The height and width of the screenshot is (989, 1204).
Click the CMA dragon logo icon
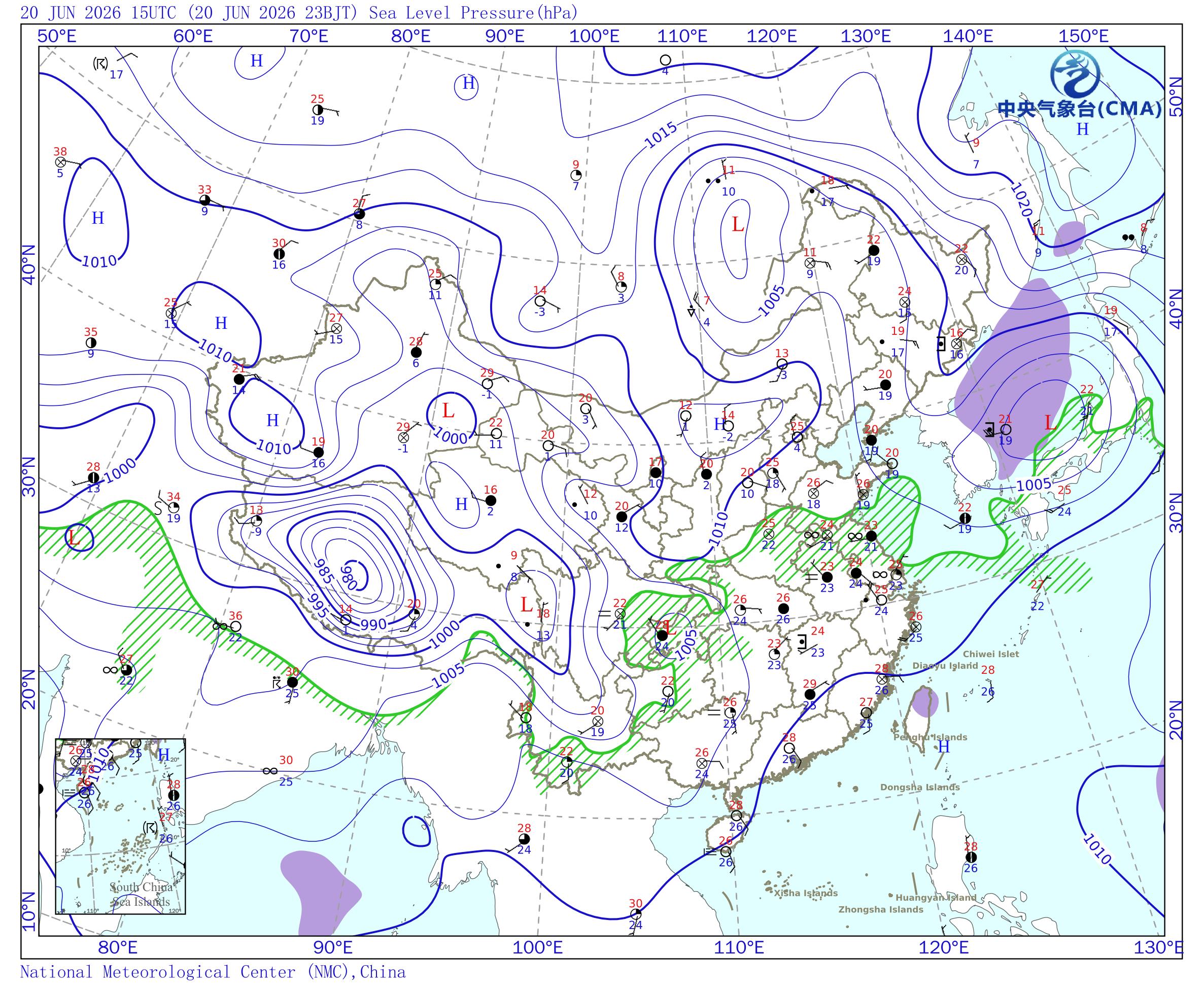click(1074, 75)
